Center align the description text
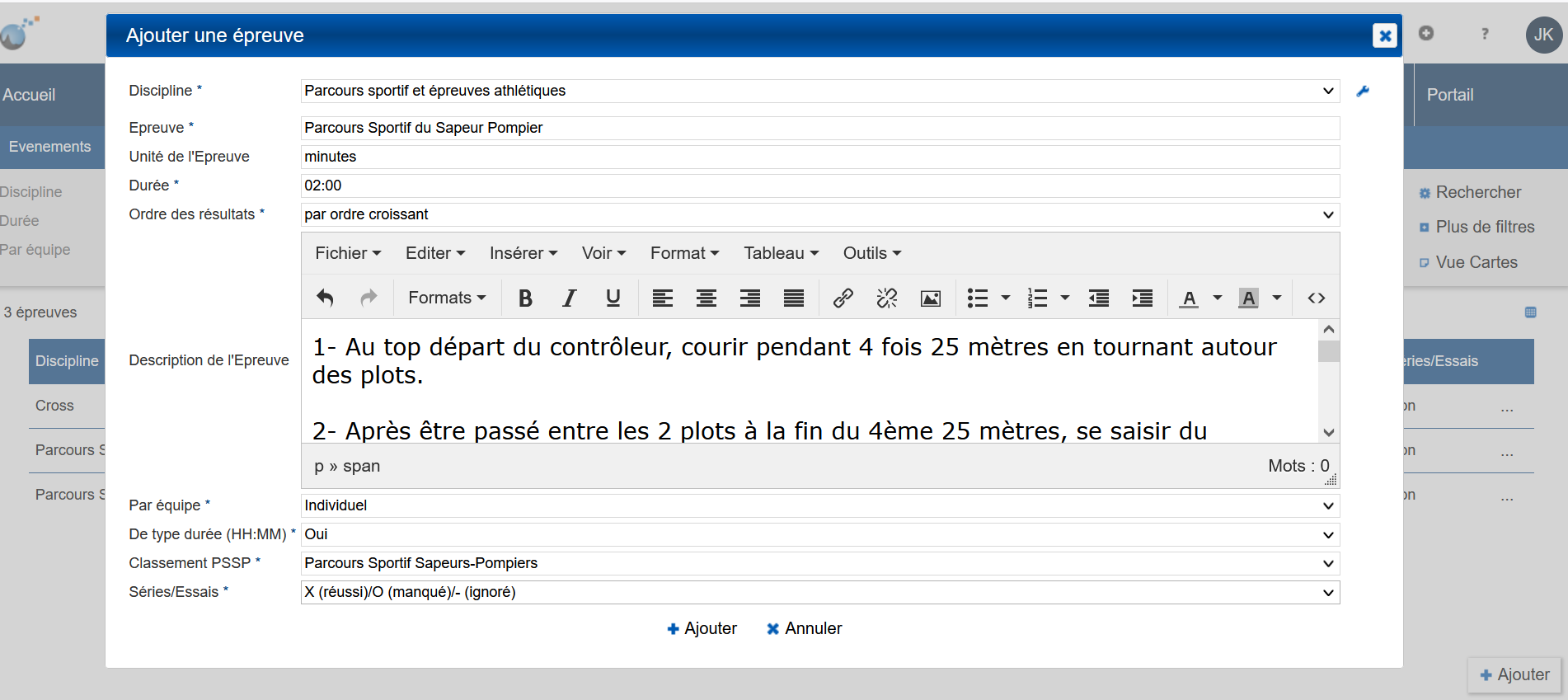The image size is (1568, 700). 706,298
